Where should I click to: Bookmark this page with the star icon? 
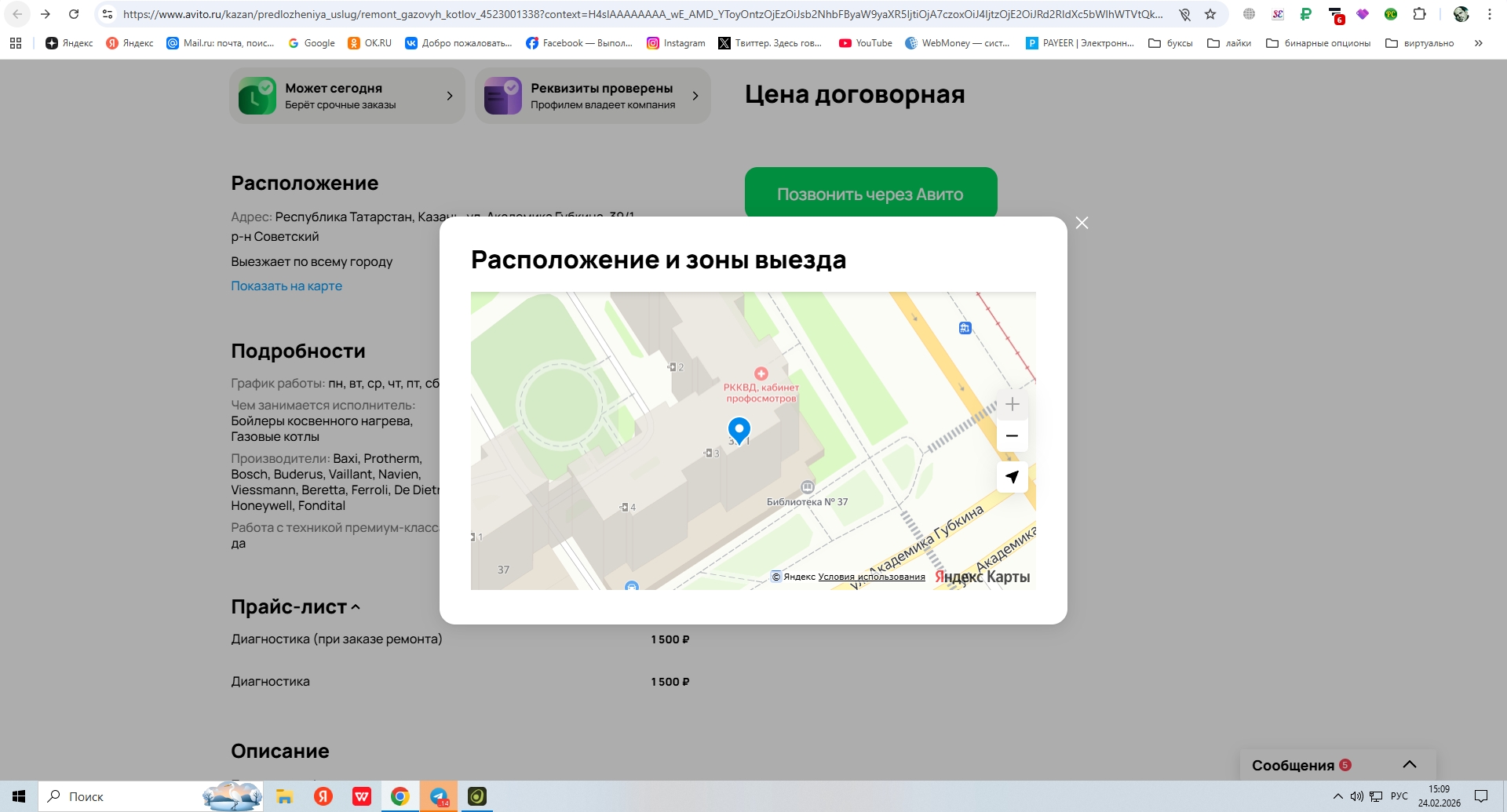point(1210,14)
